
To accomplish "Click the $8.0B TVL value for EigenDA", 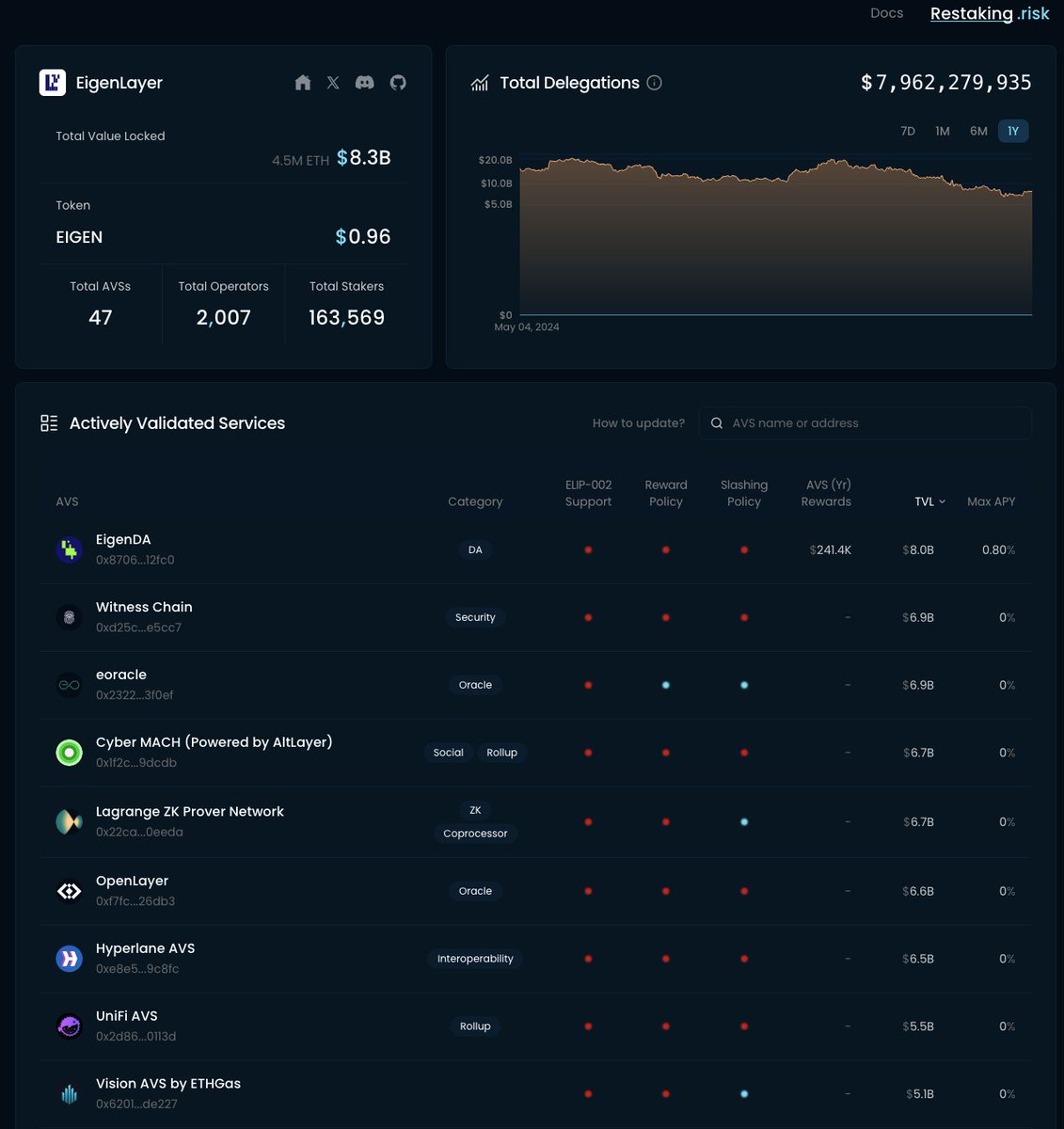I will (918, 549).
